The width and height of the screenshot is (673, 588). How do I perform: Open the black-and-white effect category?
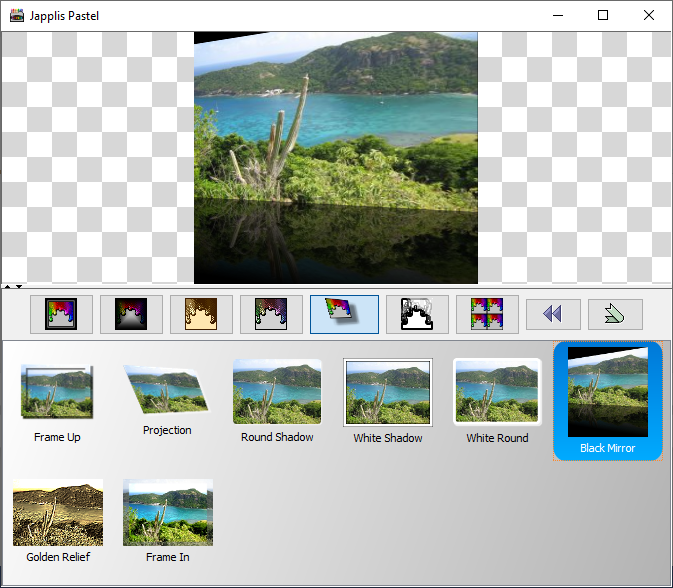417,314
